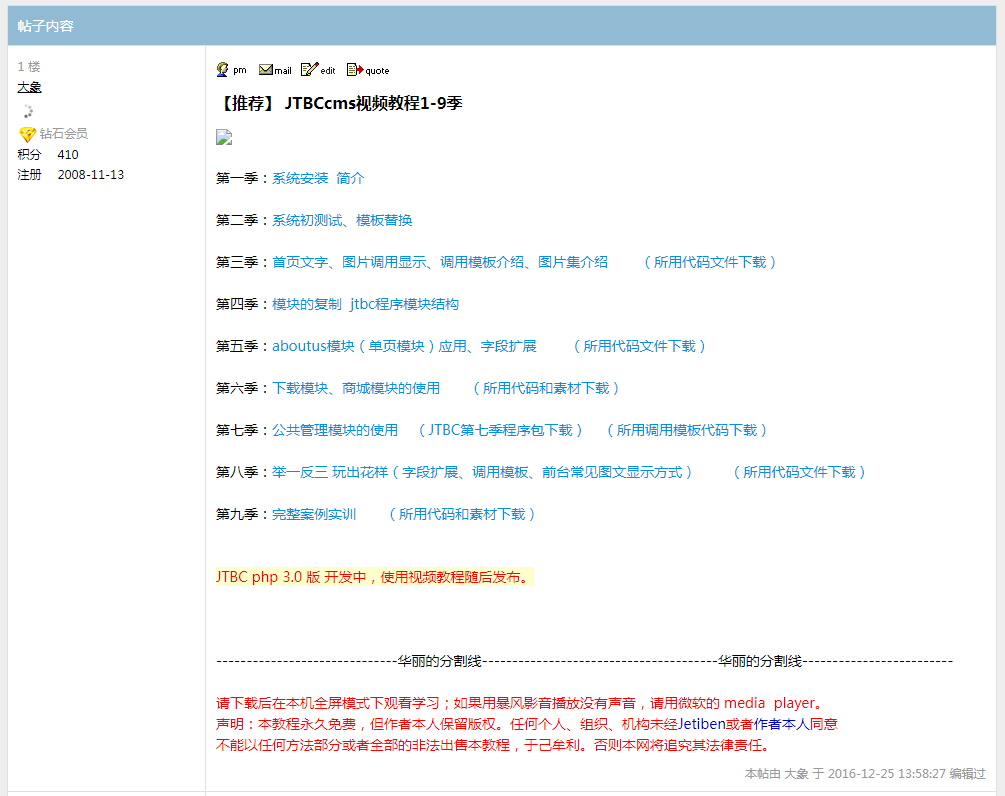Click the 第九季 label text
The image size is (1005, 796).
[x=237, y=514]
